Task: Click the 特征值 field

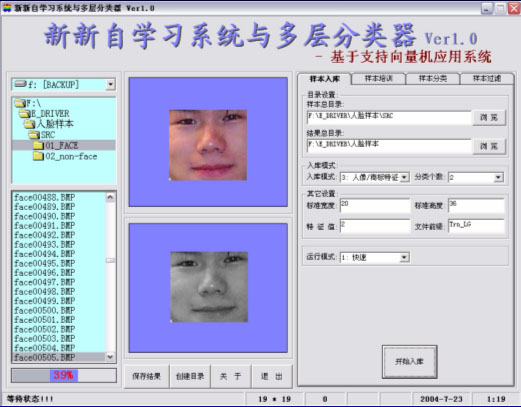Action: (375, 226)
